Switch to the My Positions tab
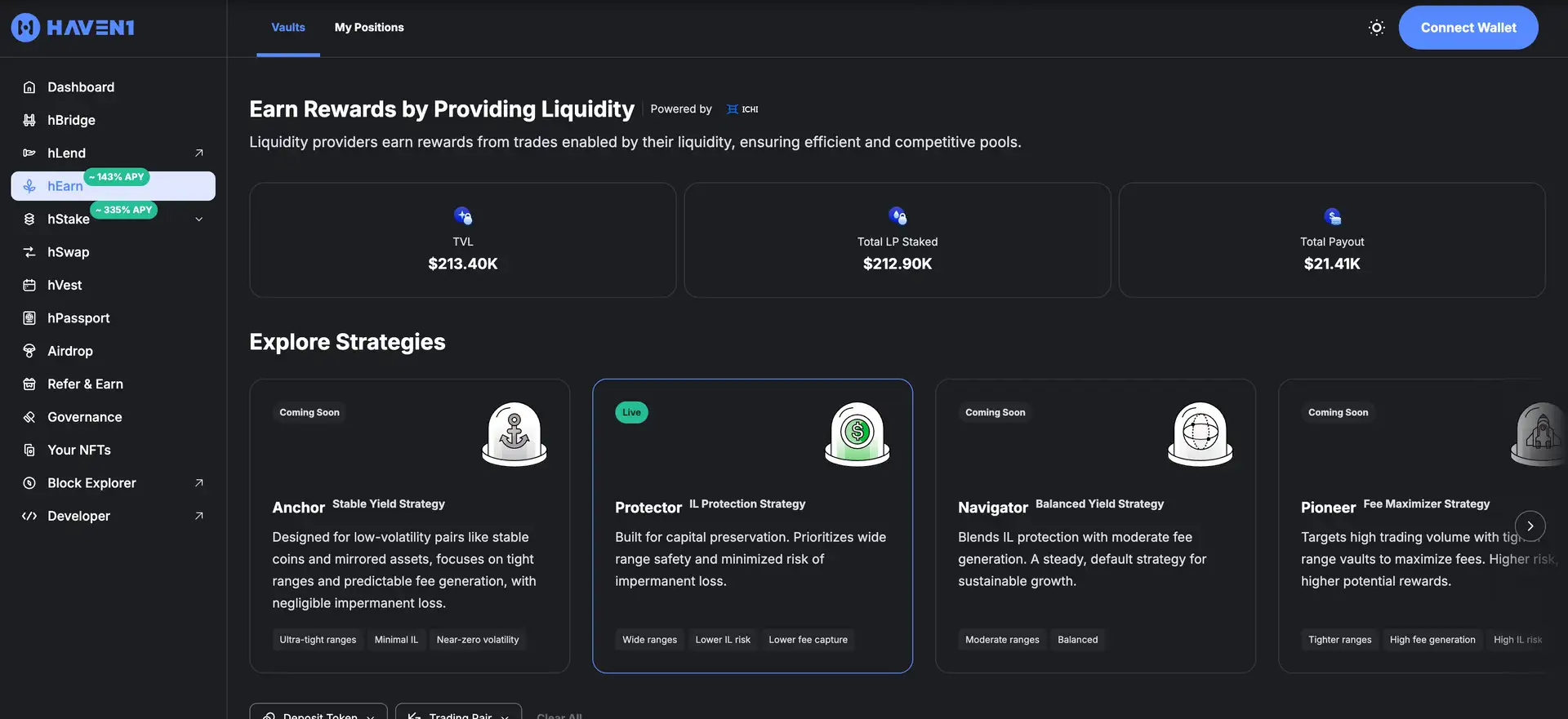 369,28
